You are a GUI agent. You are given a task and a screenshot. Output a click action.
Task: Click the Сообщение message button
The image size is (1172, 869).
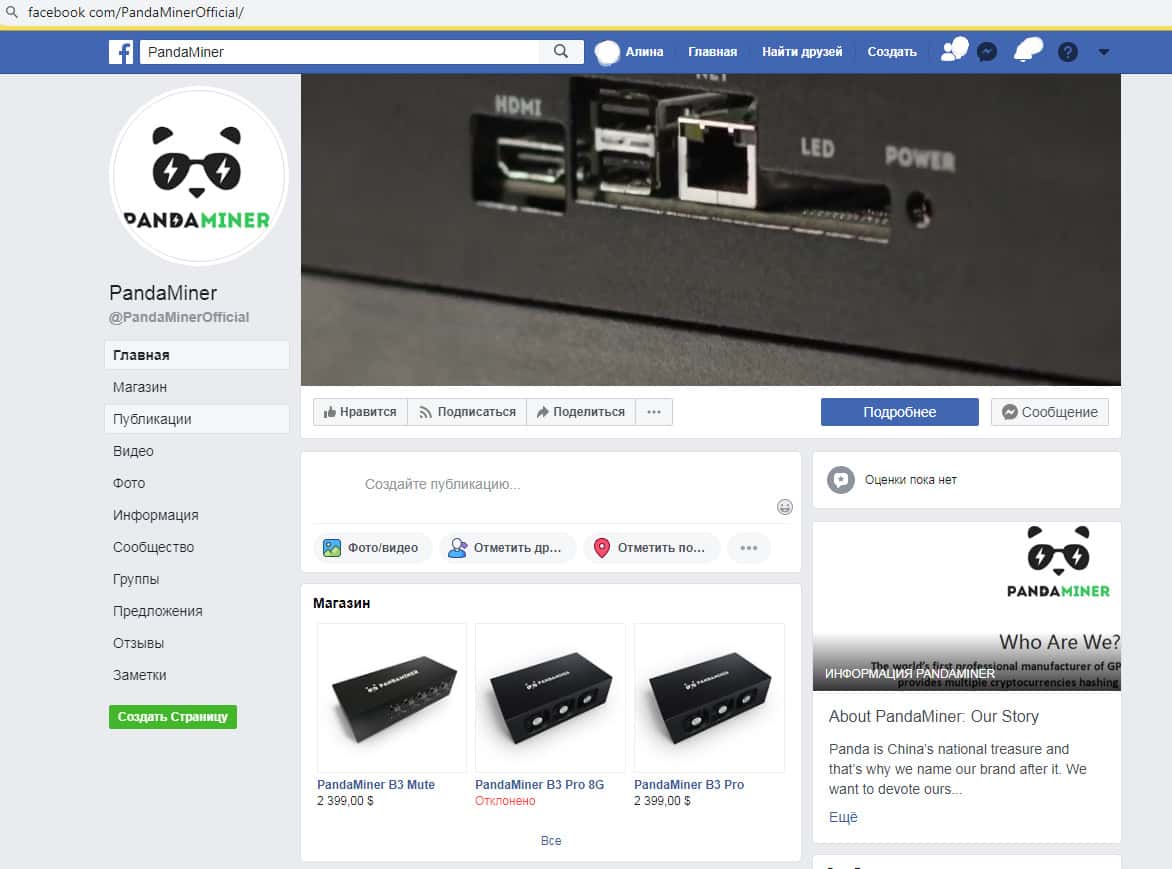1049,412
